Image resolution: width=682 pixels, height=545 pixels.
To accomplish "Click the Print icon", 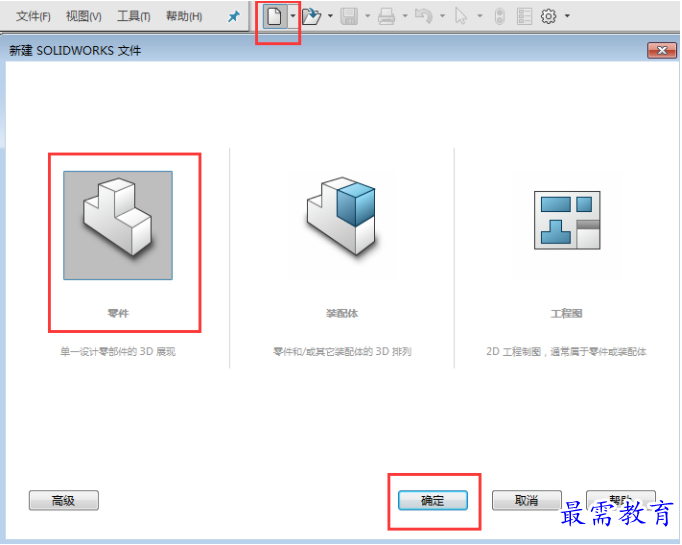I will [x=386, y=17].
